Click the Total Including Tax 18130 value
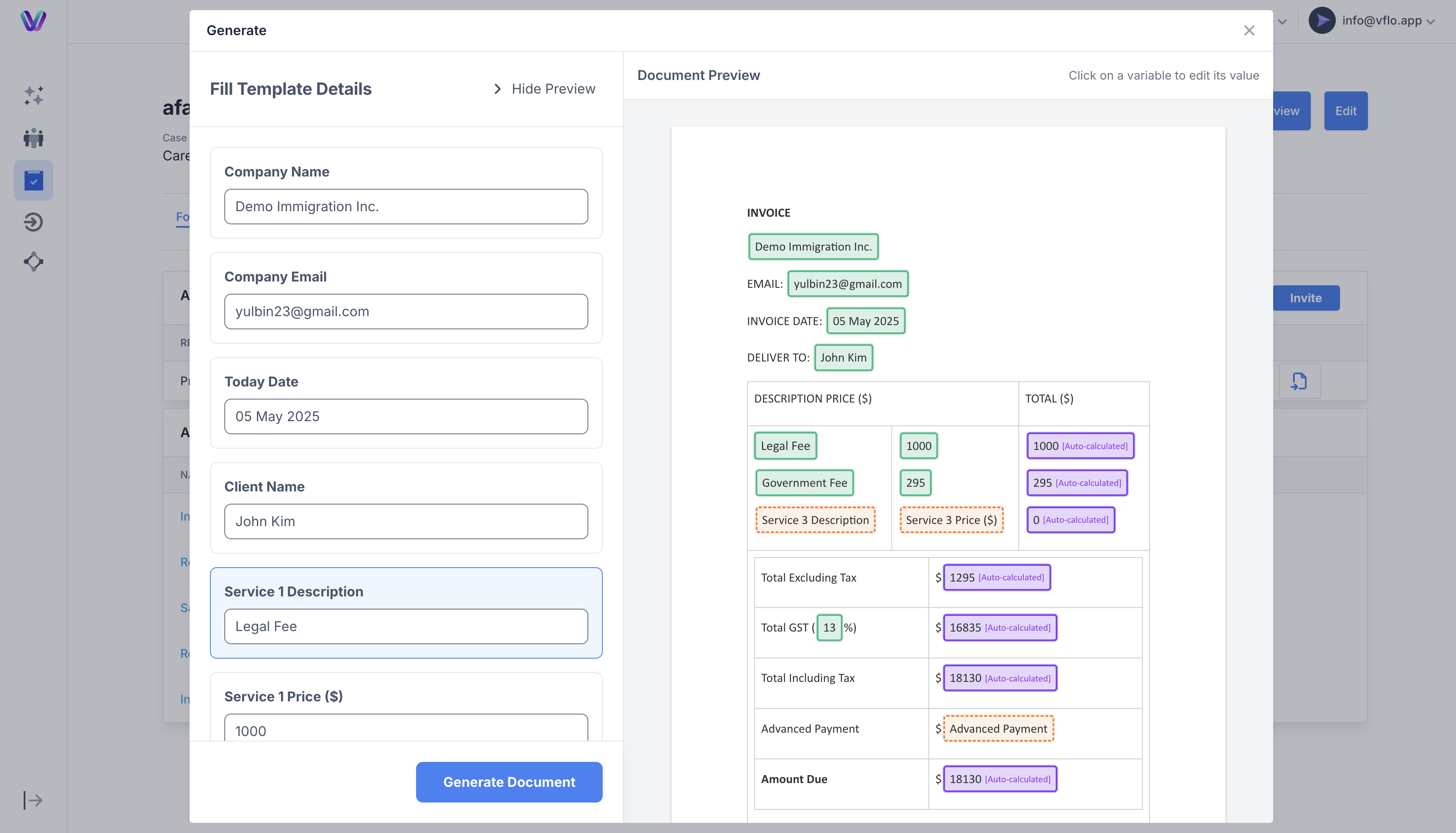1456x833 pixels. [x=999, y=679]
